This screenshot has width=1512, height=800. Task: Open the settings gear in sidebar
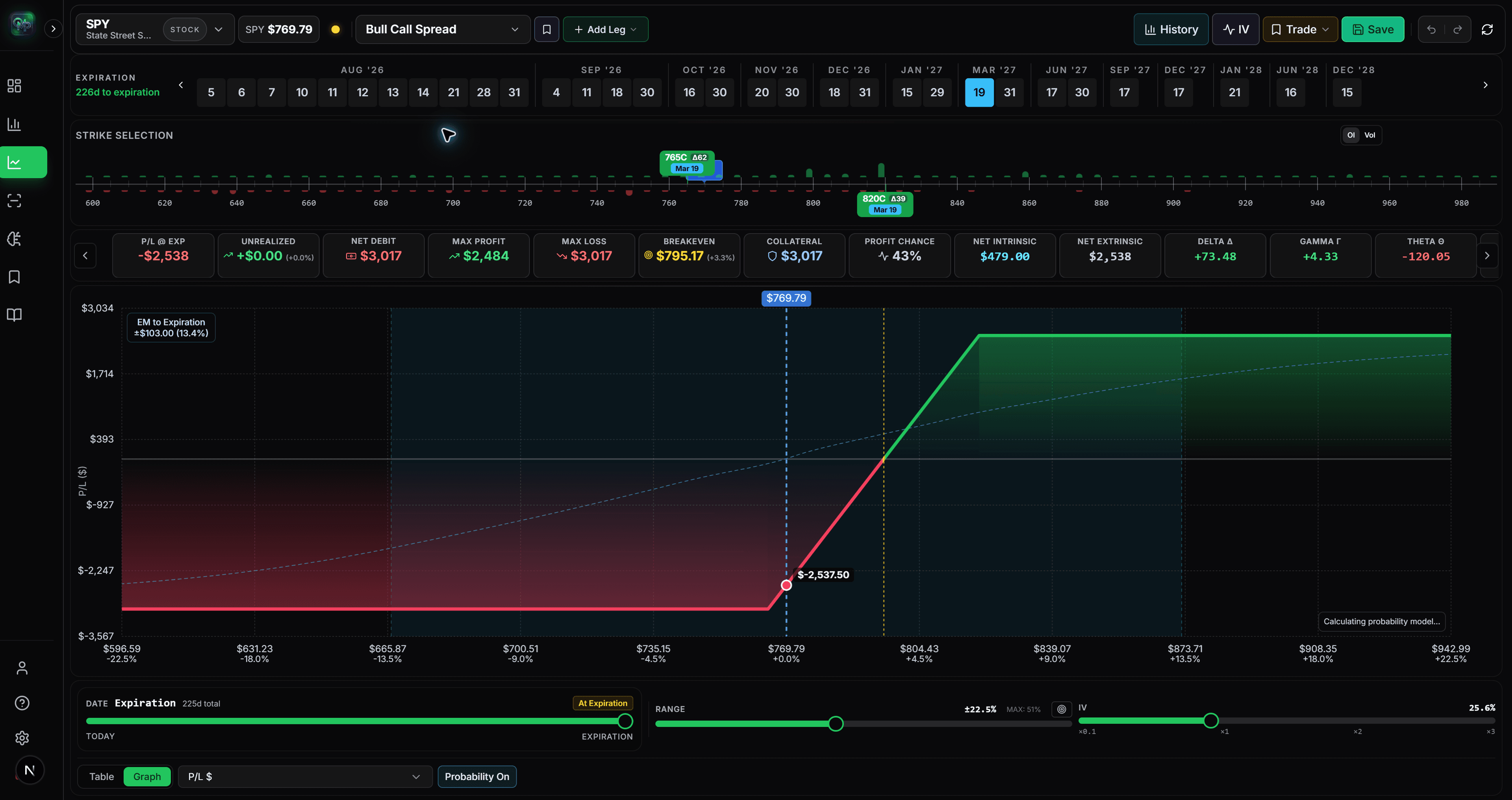[x=22, y=738]
